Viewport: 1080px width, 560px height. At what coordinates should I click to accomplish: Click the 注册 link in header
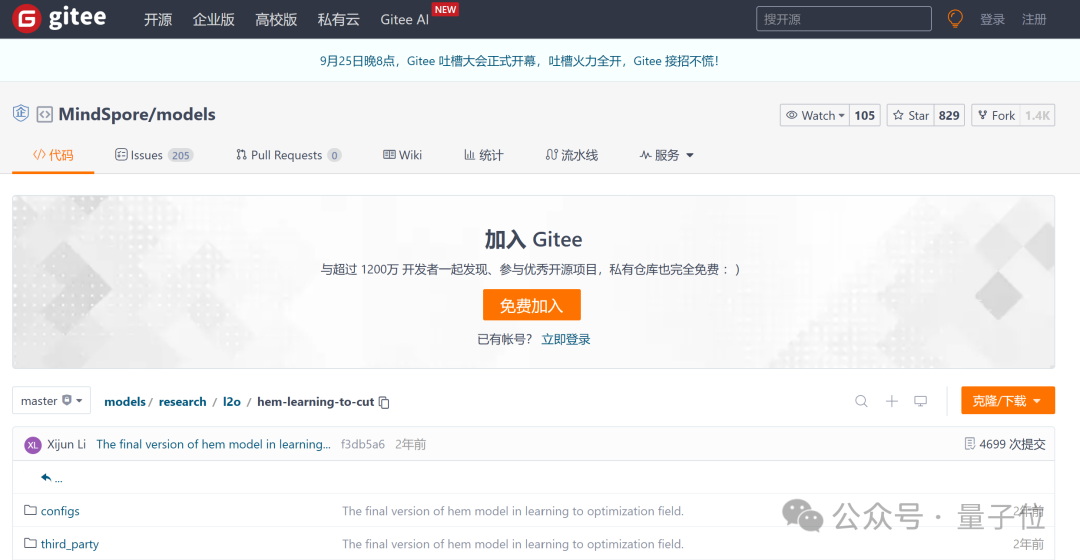[1034, 19]
